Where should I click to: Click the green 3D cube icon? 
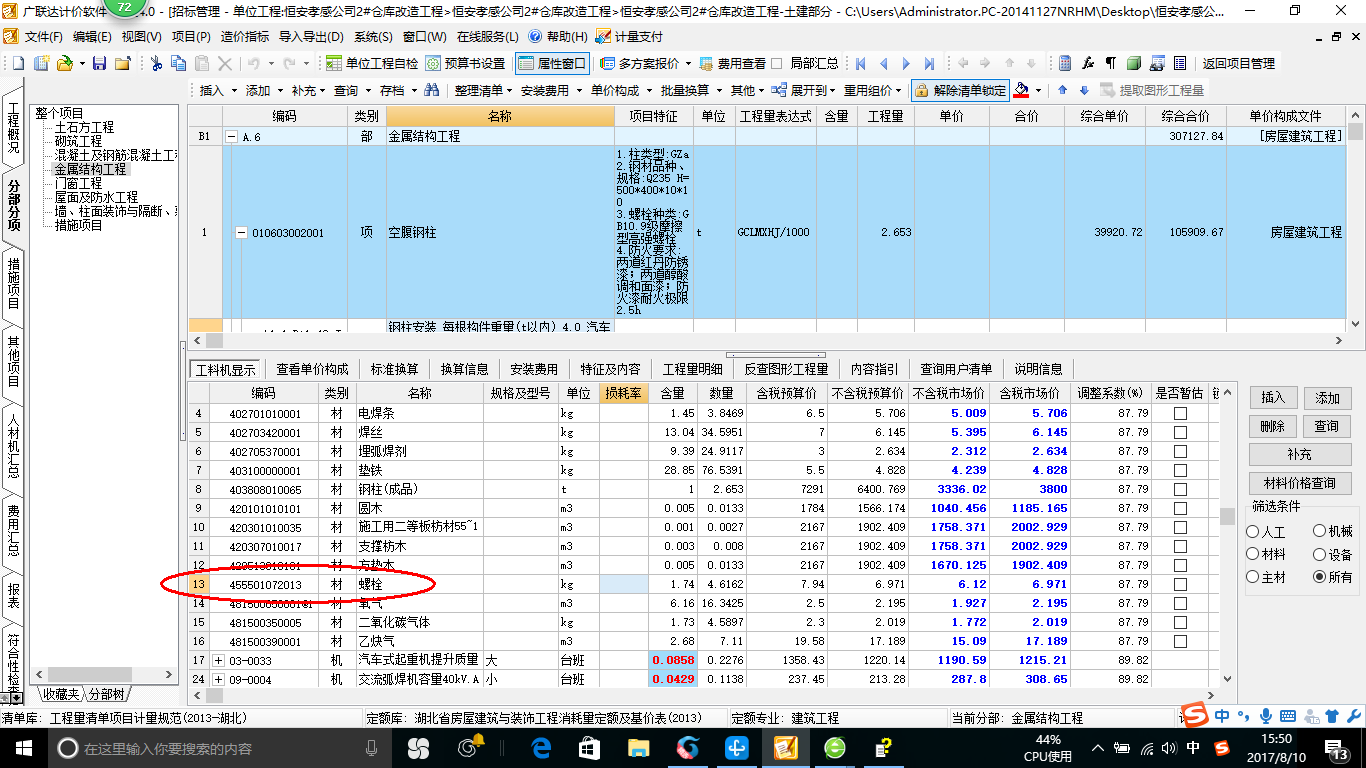tap(1134, 63)
